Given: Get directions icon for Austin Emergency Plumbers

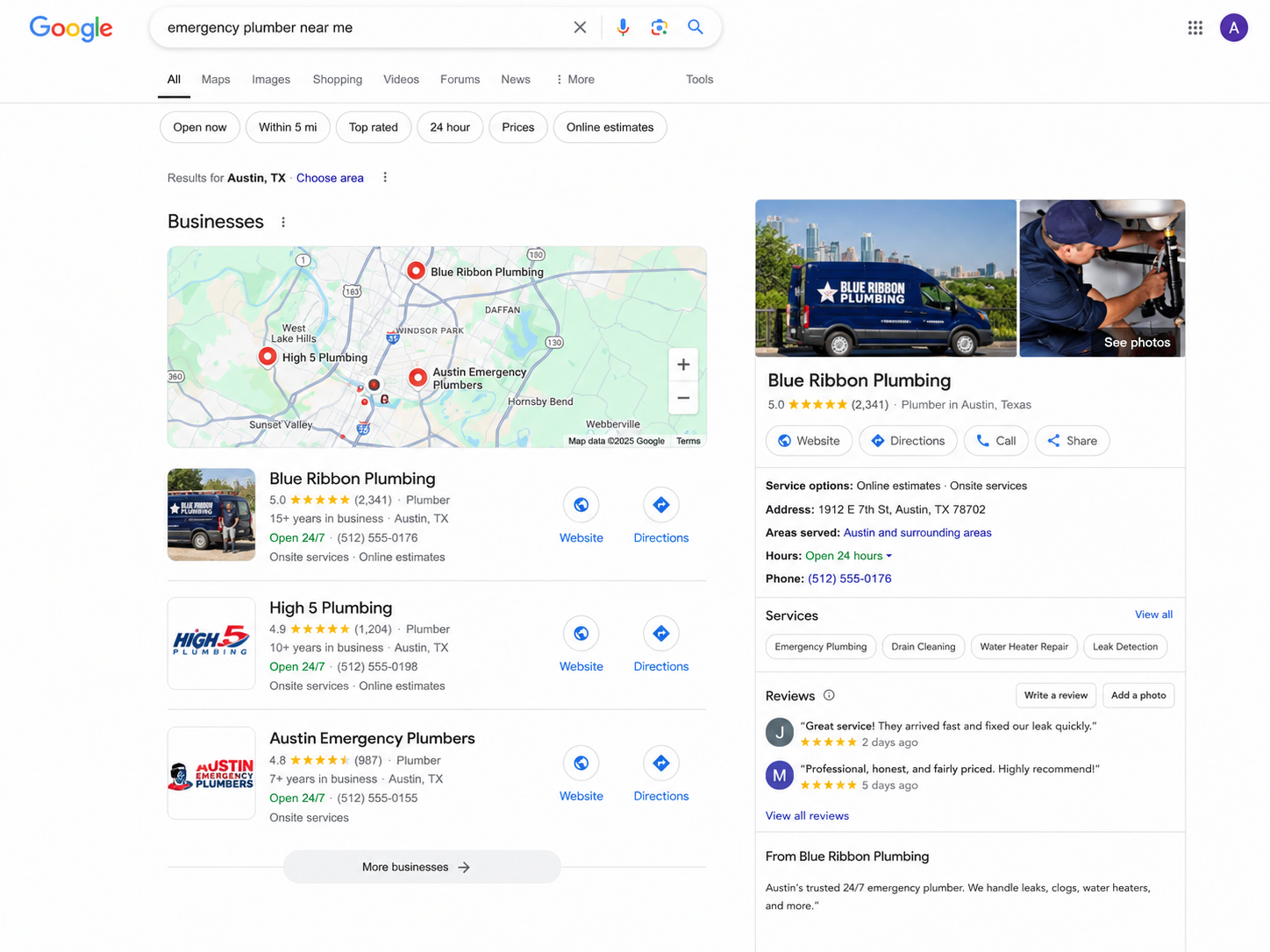Looking at the screenshot, I should click(661, 764).
